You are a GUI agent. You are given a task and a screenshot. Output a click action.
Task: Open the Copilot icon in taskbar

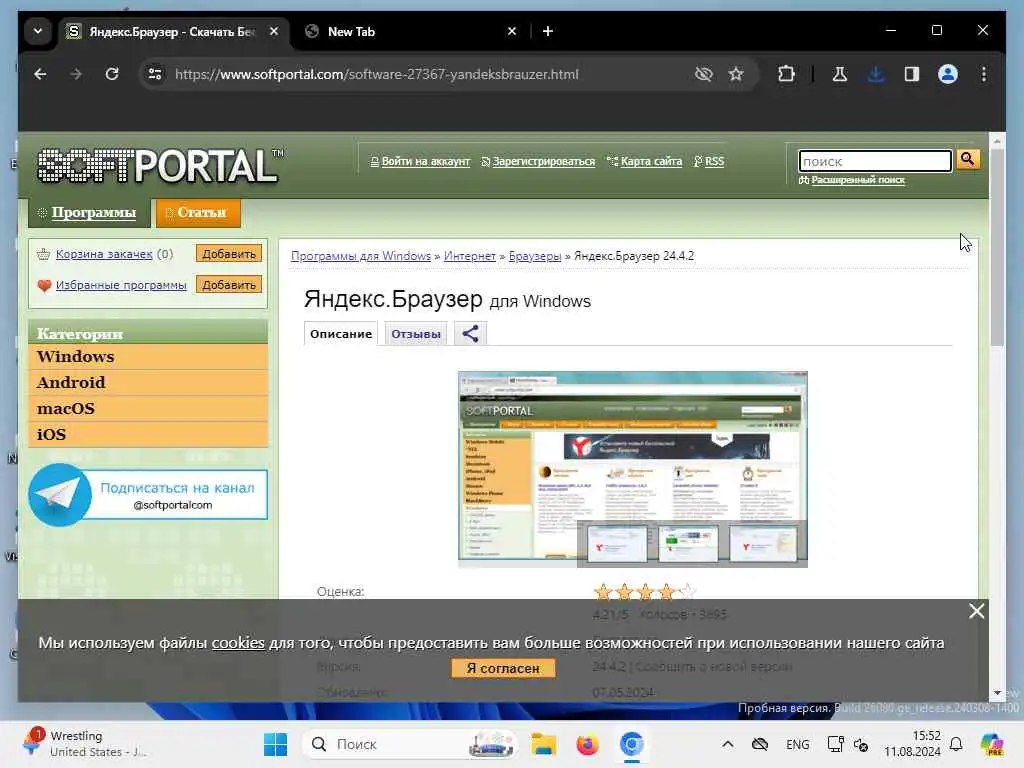point(991,744)
